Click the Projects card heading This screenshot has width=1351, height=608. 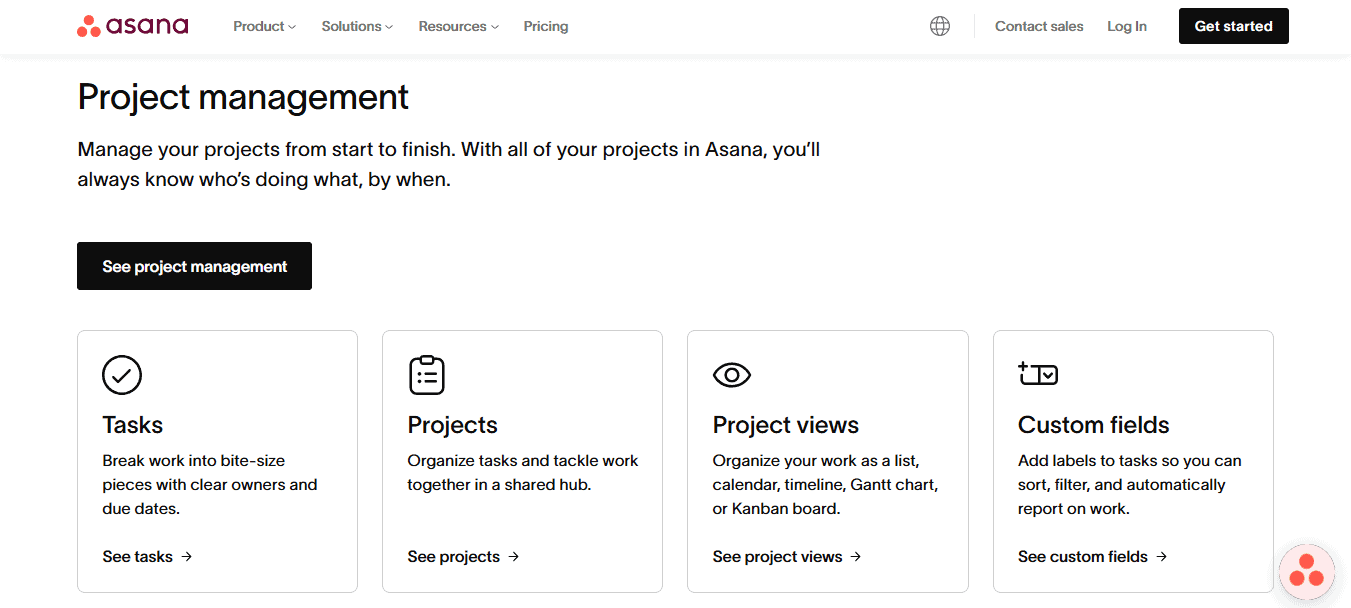pos(452,425)
